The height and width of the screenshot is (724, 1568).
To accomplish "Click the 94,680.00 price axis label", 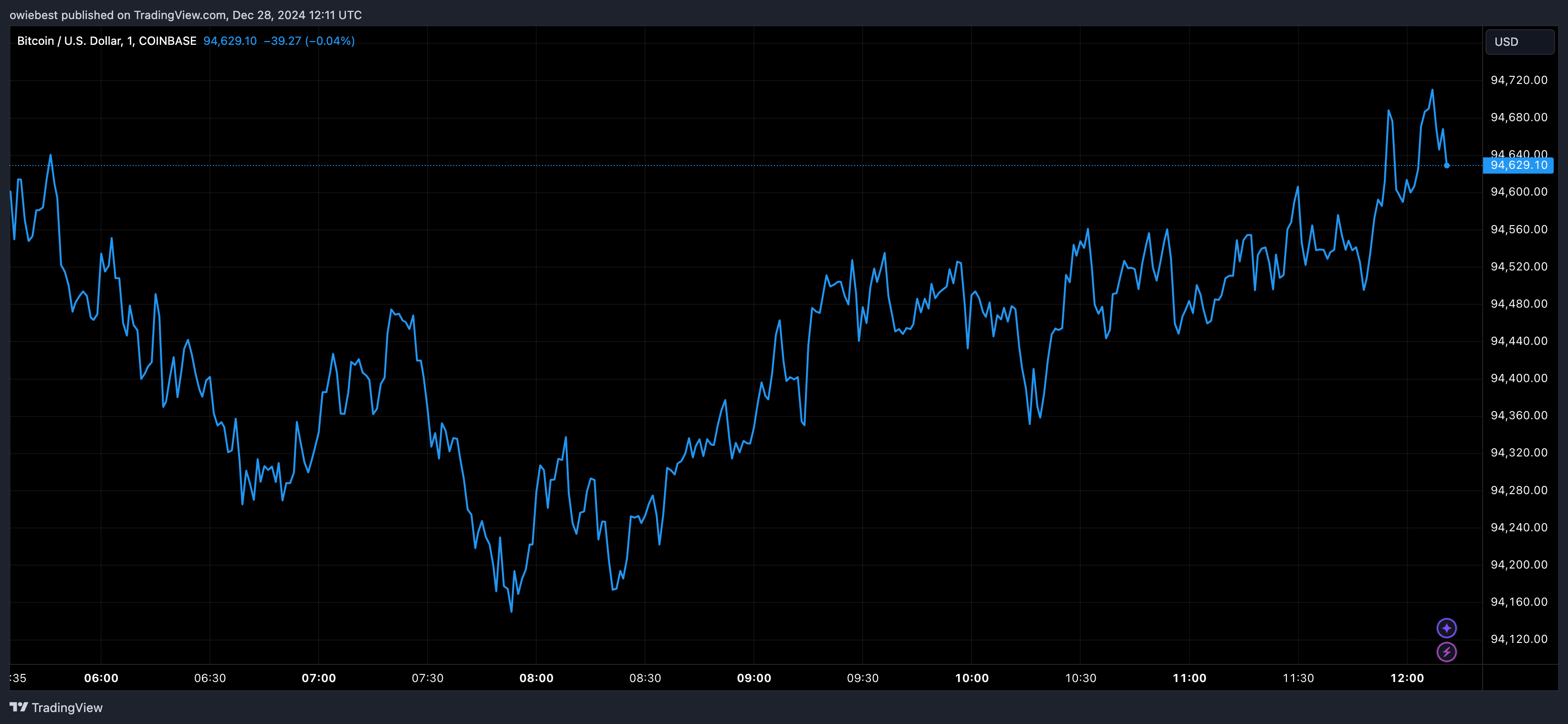I will pyautogui.click(x=1519, y=117).
